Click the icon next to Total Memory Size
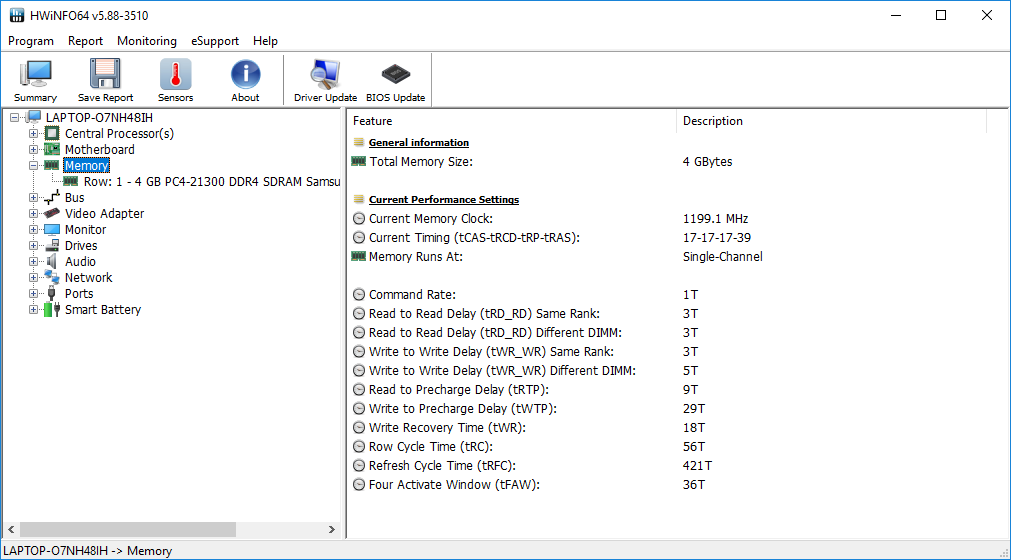 (358, 161)
